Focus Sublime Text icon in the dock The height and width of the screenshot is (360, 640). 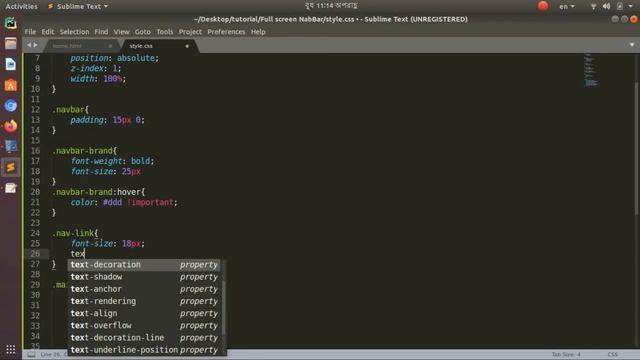click(11, 167)
